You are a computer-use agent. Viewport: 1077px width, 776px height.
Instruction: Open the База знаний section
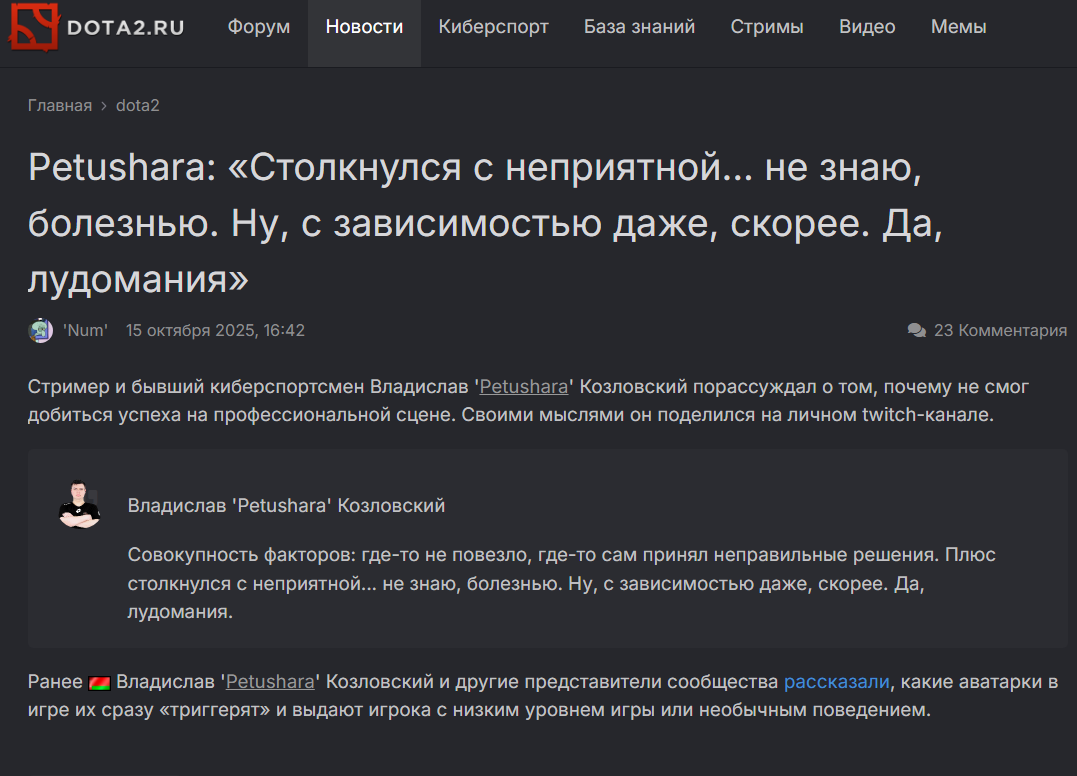coord(639,27)
